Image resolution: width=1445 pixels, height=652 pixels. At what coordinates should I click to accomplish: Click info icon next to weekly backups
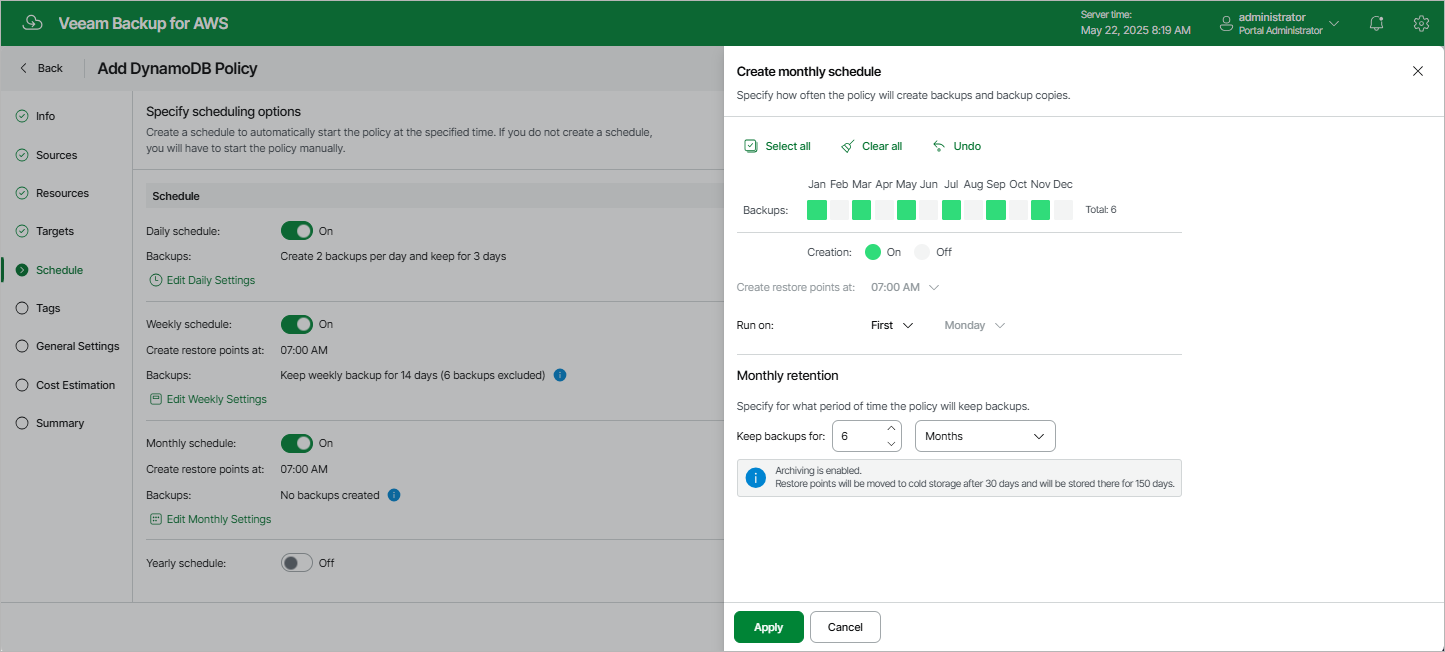560,375
